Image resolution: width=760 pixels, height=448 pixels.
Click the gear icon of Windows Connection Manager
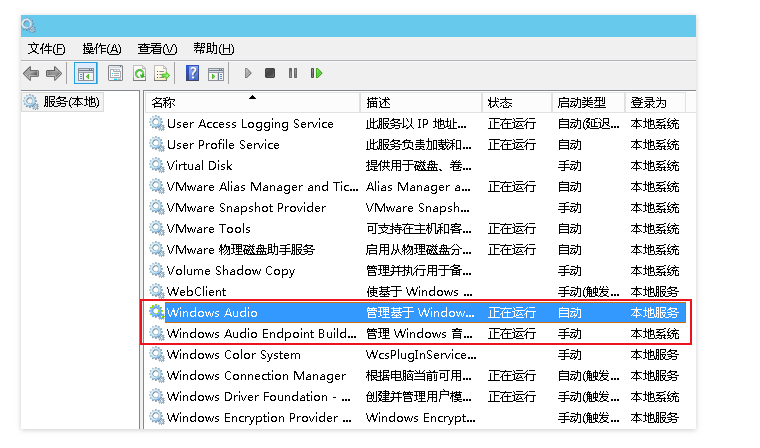pos(156,375)
